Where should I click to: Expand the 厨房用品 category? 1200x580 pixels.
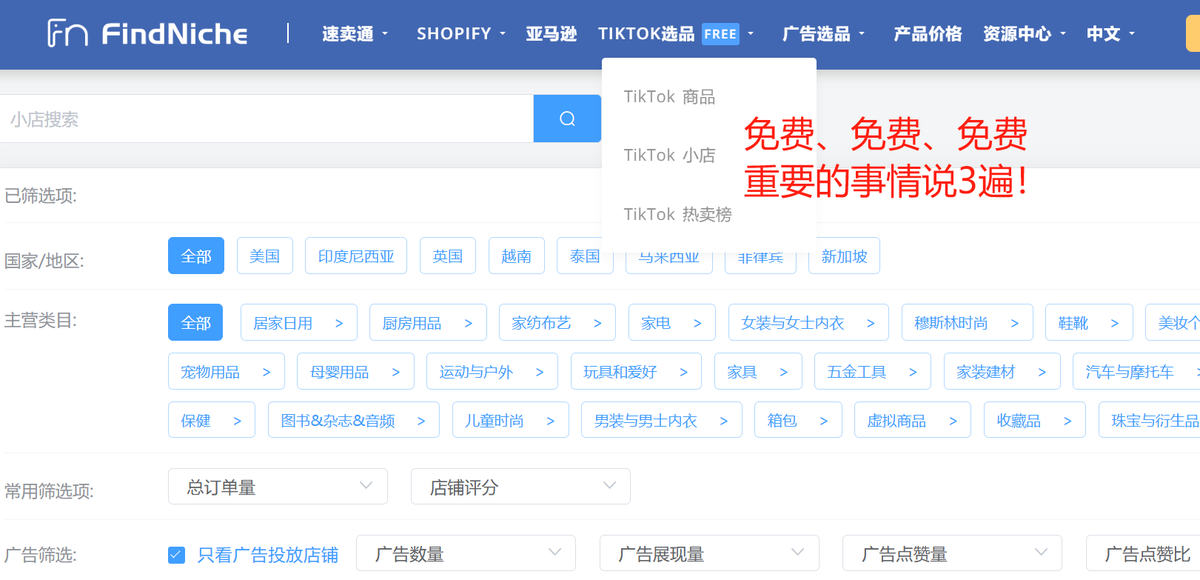tap(427, 323)
